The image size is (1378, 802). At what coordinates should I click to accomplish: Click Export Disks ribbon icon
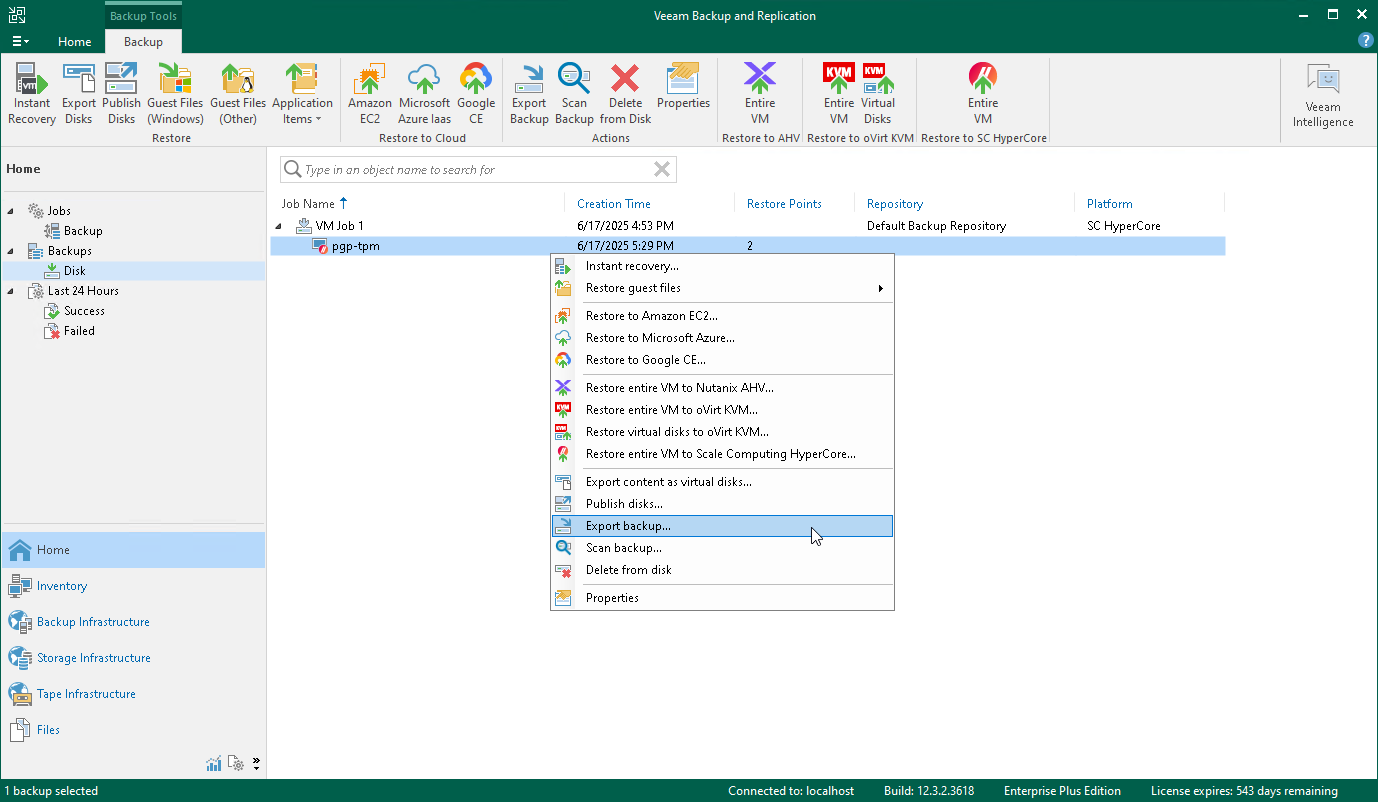point(79,94)
